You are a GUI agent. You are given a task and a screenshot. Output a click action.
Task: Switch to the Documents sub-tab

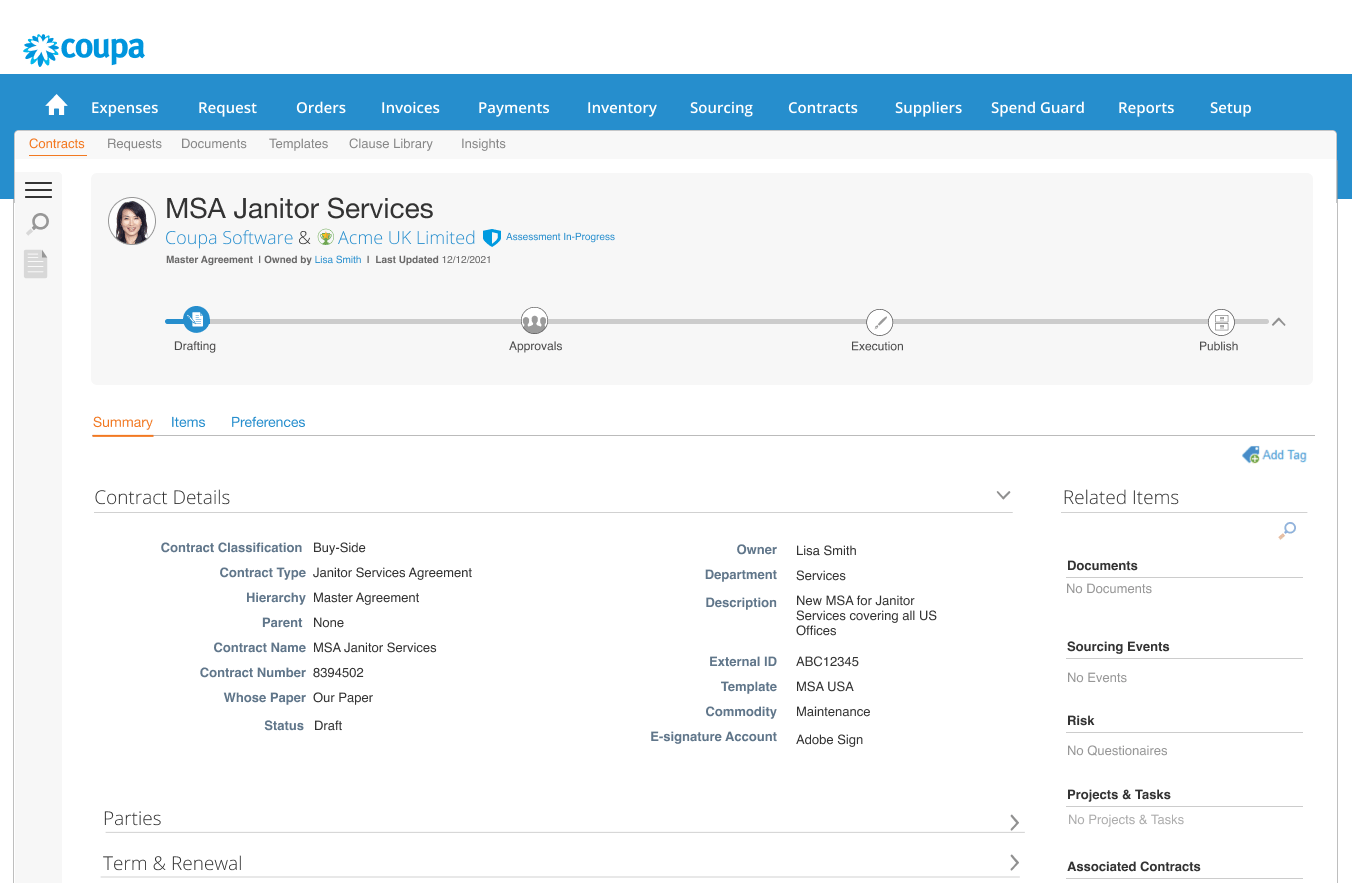click(x=214, y=144)
